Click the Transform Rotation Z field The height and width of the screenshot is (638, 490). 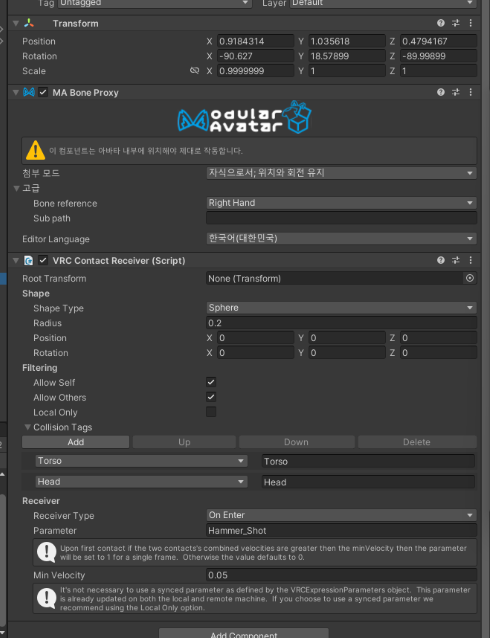click(x=438, y=56)
